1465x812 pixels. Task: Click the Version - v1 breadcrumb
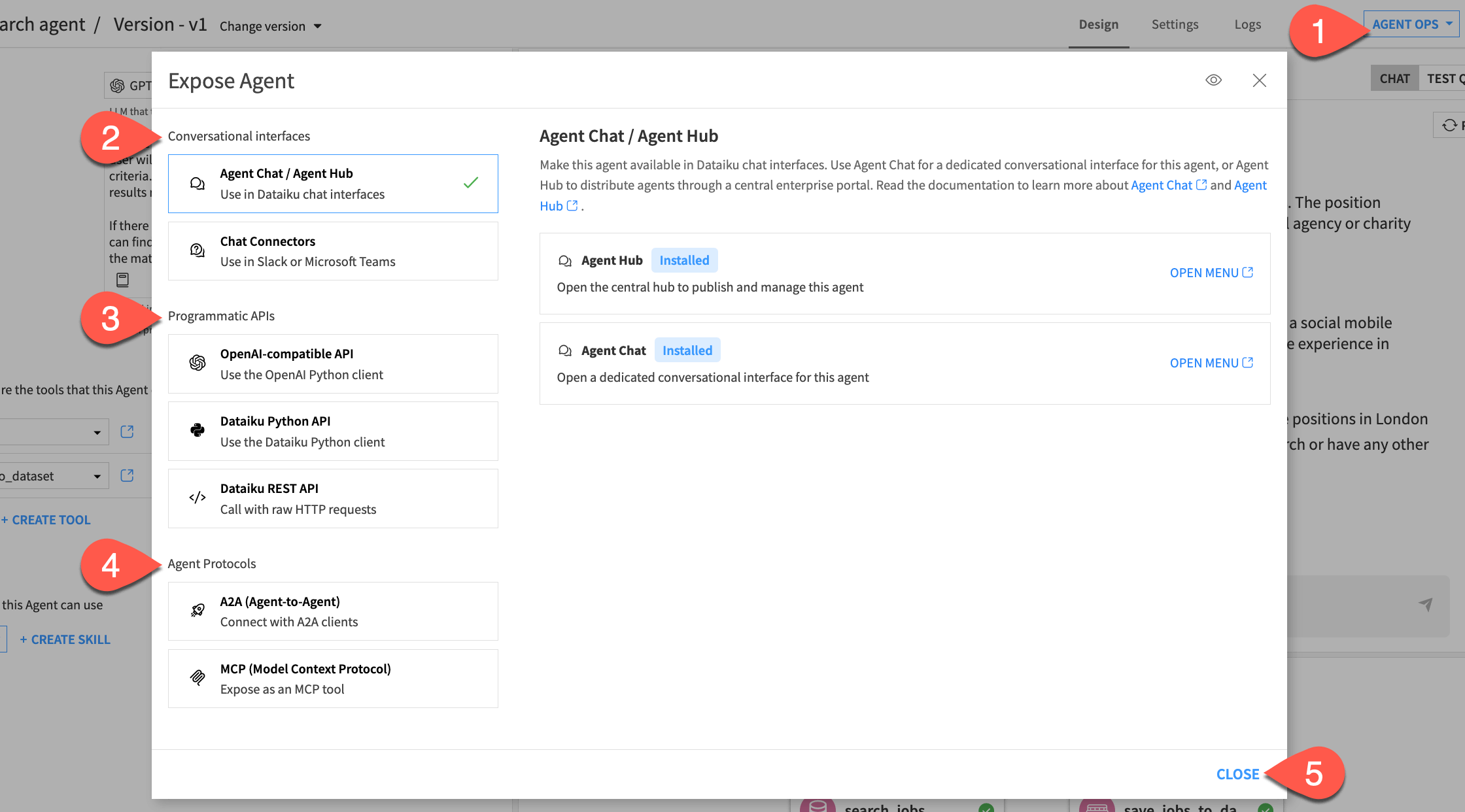click(x=160, y=25)
